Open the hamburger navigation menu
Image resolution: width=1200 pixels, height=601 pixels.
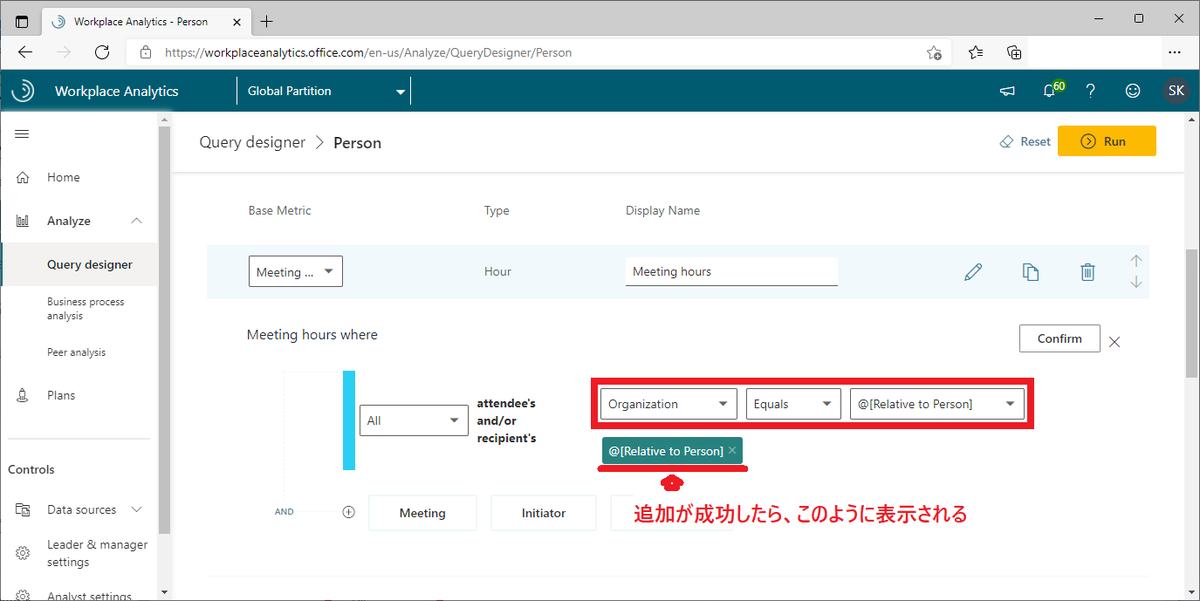click(x=21, y=134)
